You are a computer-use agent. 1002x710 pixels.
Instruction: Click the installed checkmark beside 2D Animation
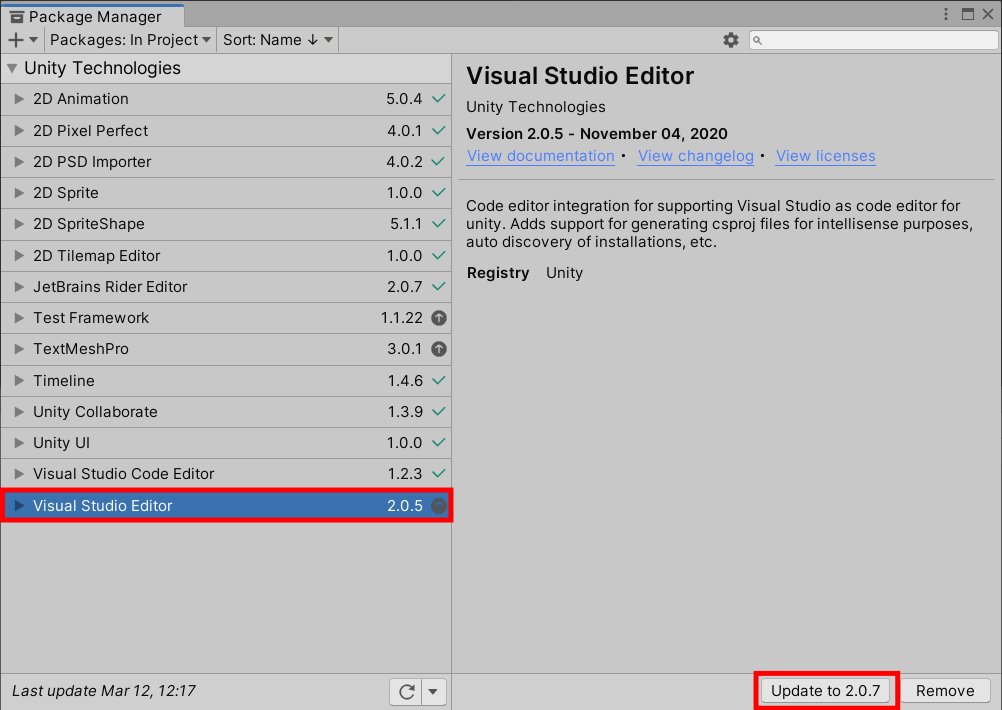[438, 98]
